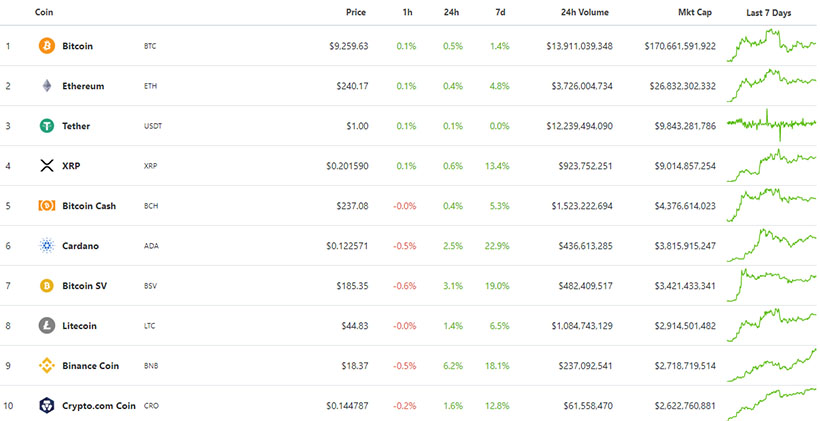This screenshot has width=820, height=421.
Task: Click Binance Coin 24h change 6.2%
Action: pyautogui.click(x=453, y=366)
